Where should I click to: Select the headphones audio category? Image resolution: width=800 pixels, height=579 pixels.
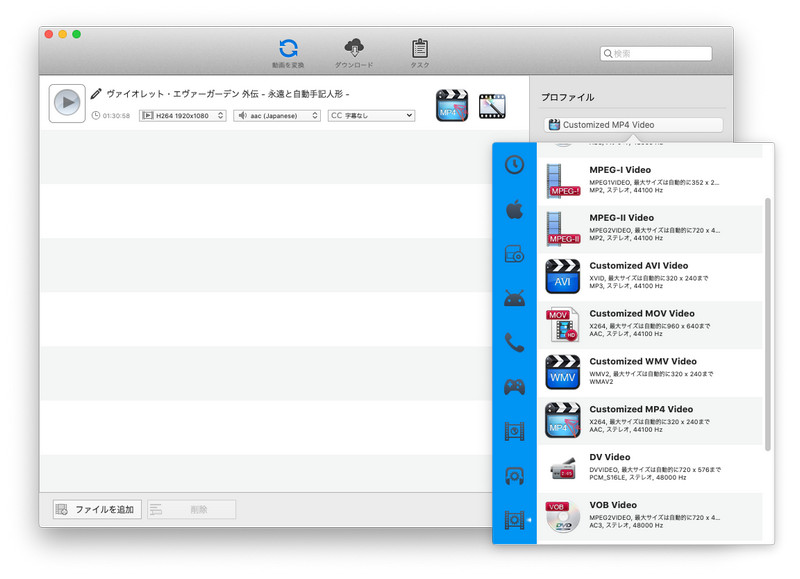(514, 476)
